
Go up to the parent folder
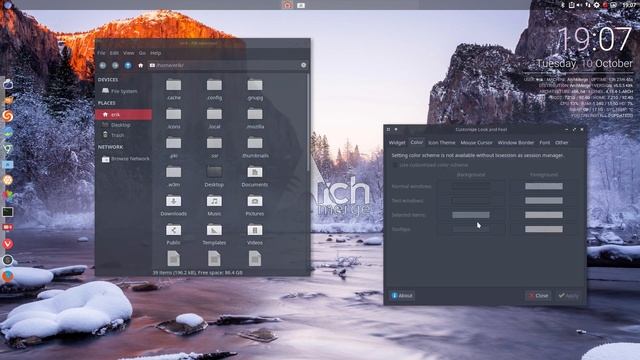[128, 65]
